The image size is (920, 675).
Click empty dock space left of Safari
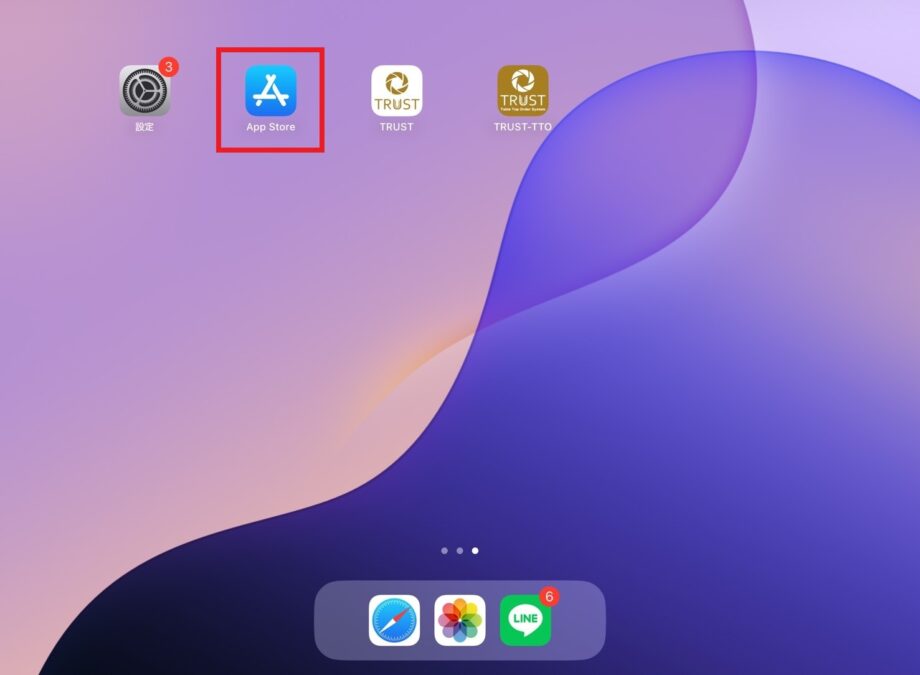click(x=340, y=620)
